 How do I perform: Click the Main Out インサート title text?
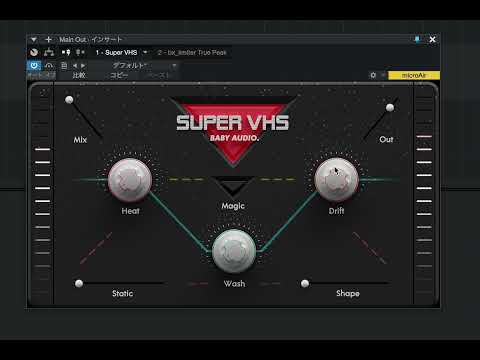click(91, 40)
